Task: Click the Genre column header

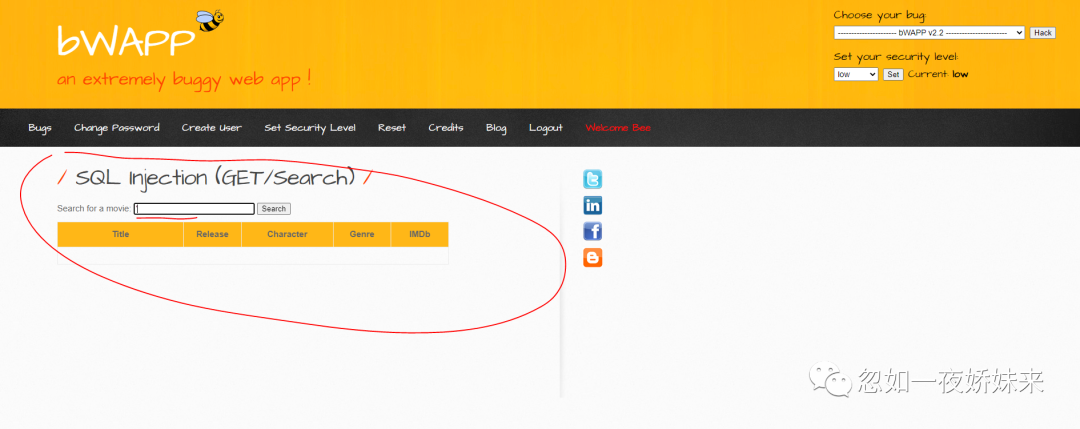Action: pyautogui.click(x=362, y=234)
